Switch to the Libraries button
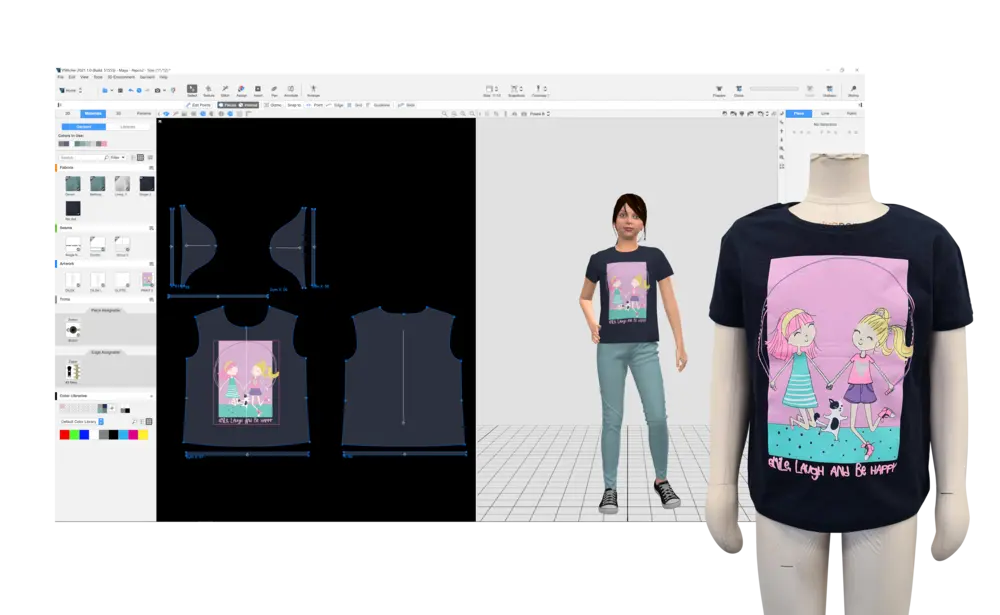 [128, 127]
